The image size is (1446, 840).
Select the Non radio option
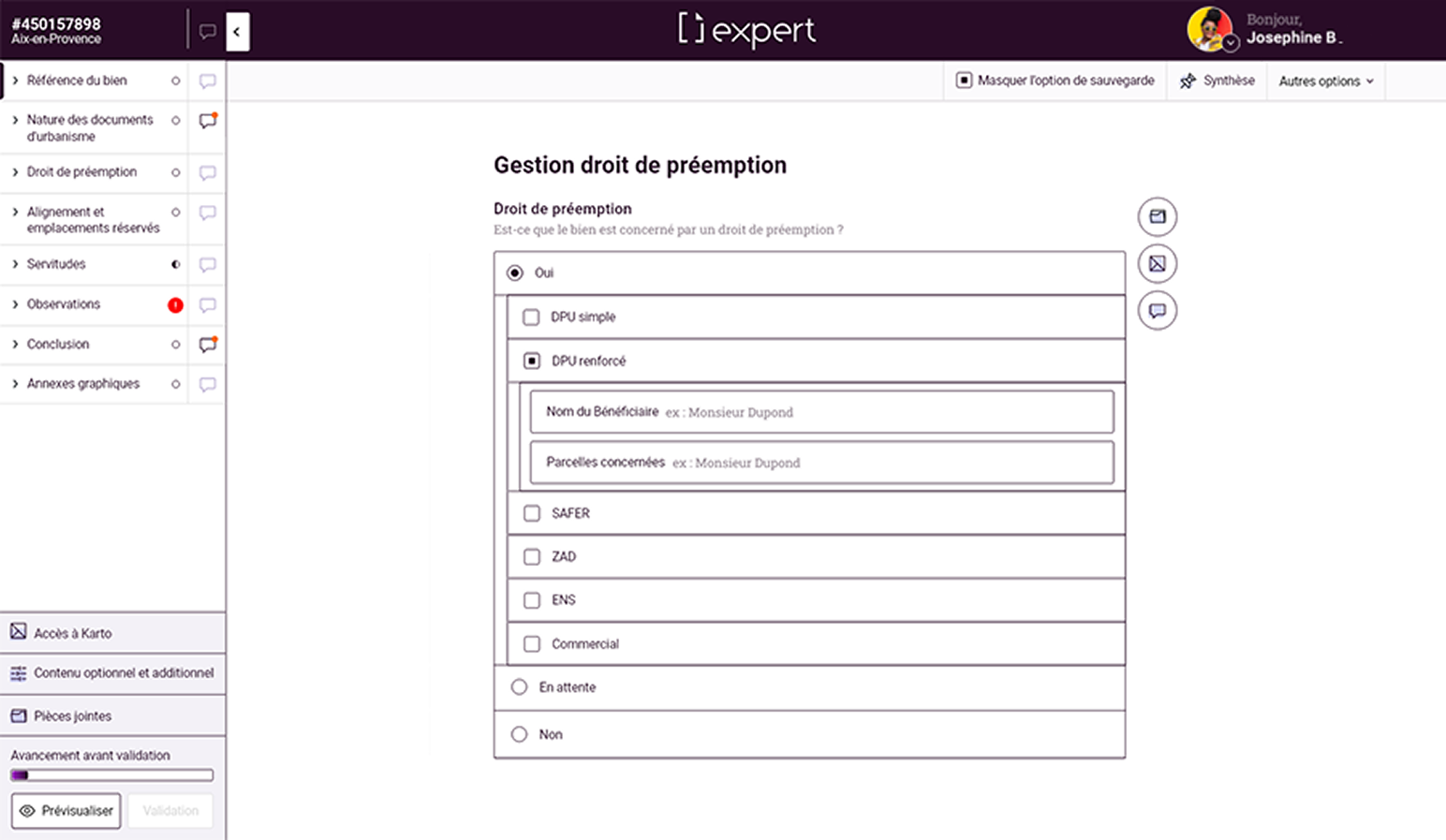(519, 735)
